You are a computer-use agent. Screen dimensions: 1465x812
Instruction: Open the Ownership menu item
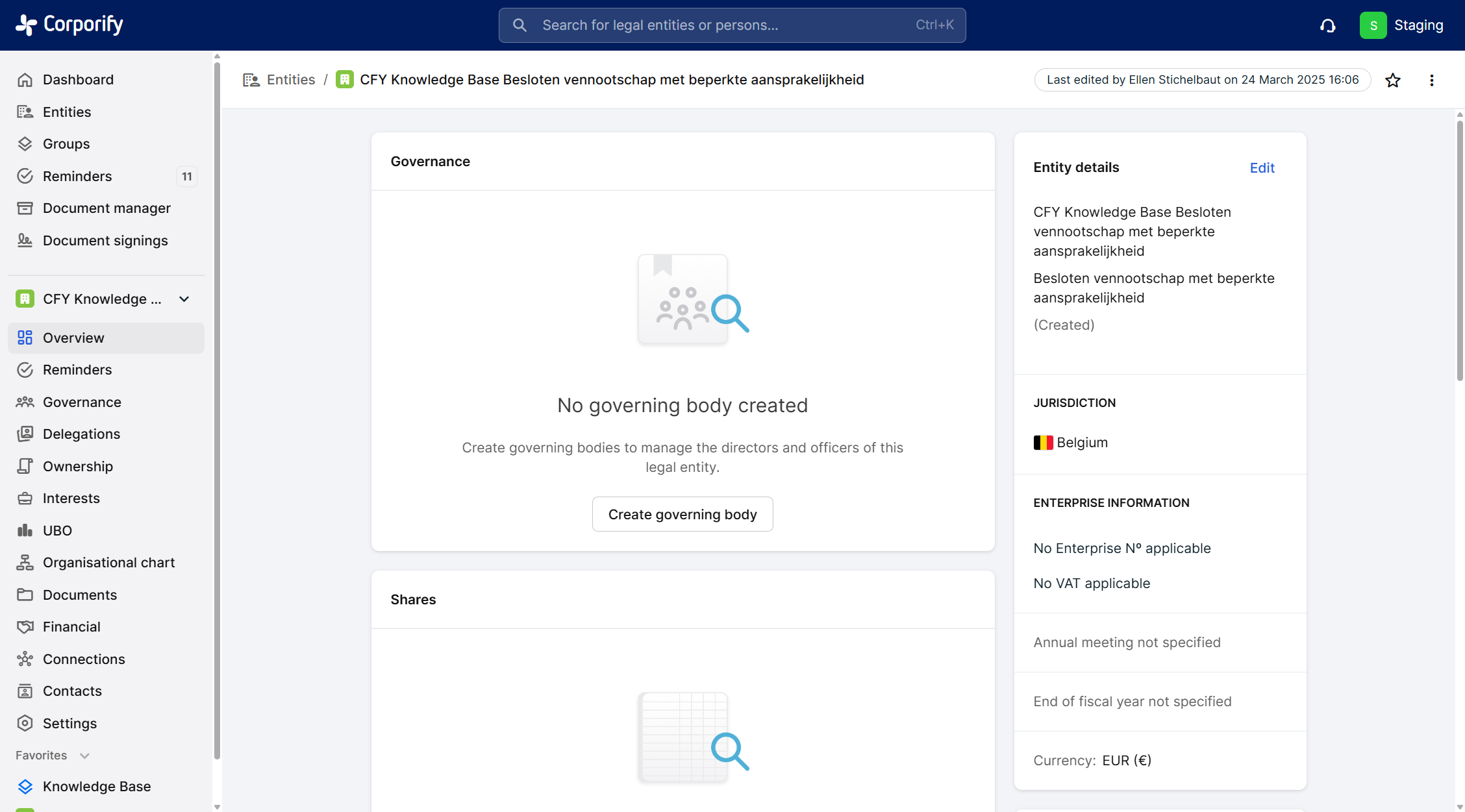click(x=77, y=466)
